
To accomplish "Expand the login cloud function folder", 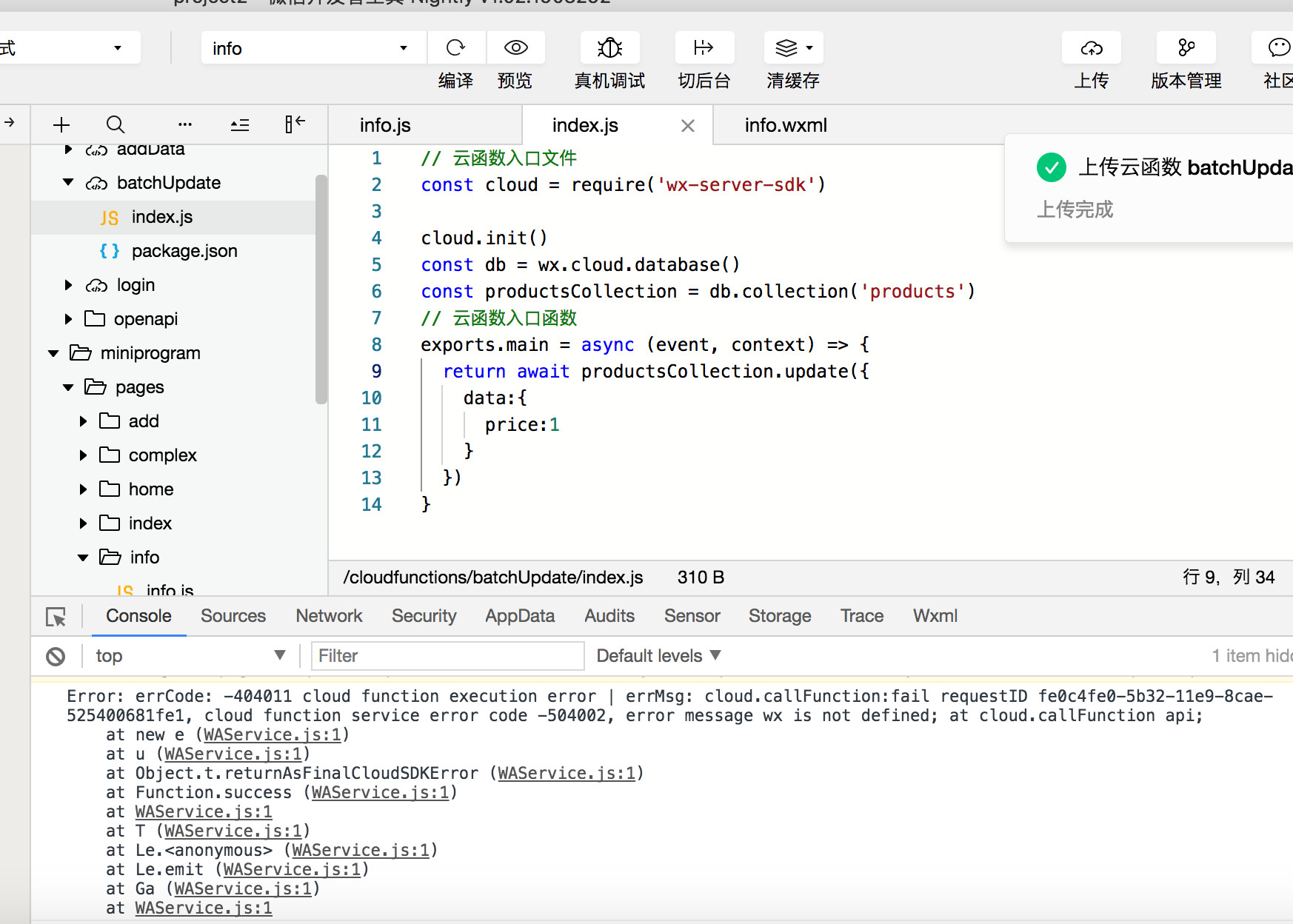I will [68, 285].
